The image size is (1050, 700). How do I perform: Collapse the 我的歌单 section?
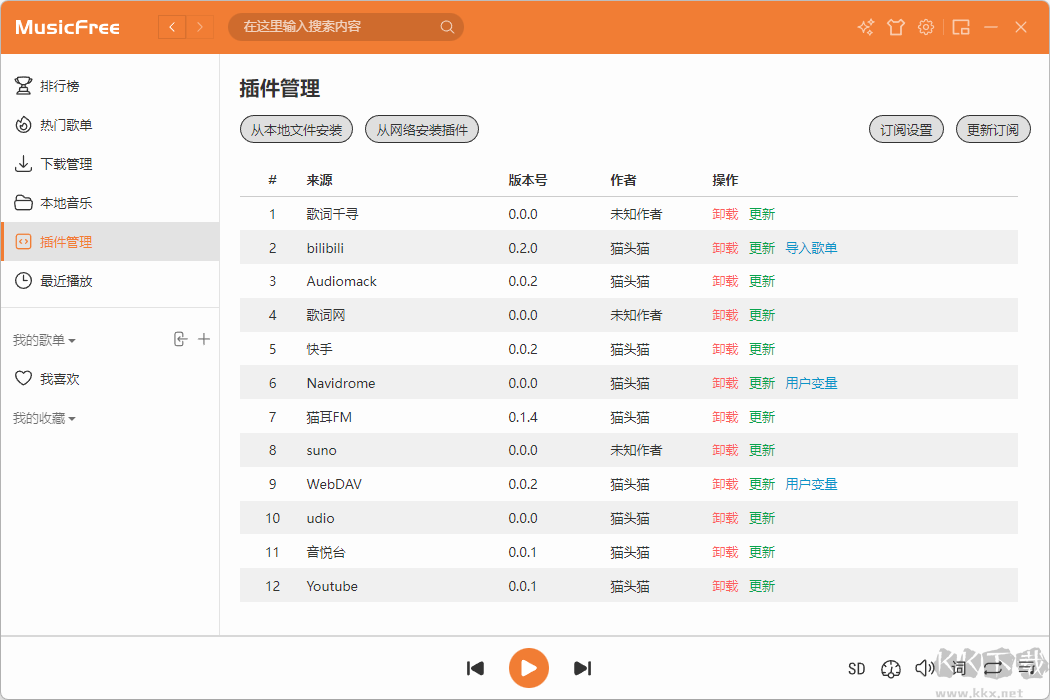[x=44, y=340]
